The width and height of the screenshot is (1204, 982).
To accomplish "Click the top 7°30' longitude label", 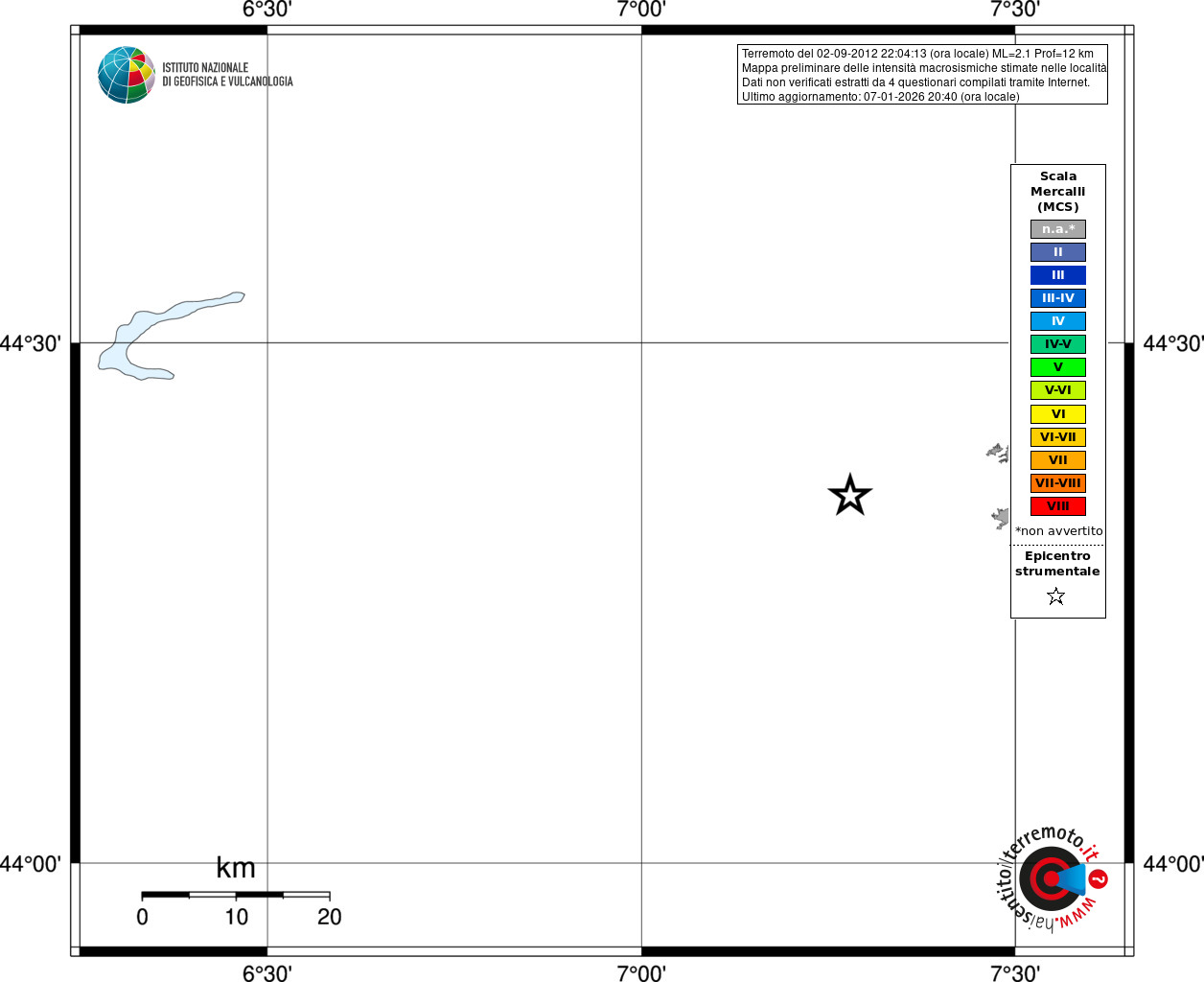I will (1015, 10).
